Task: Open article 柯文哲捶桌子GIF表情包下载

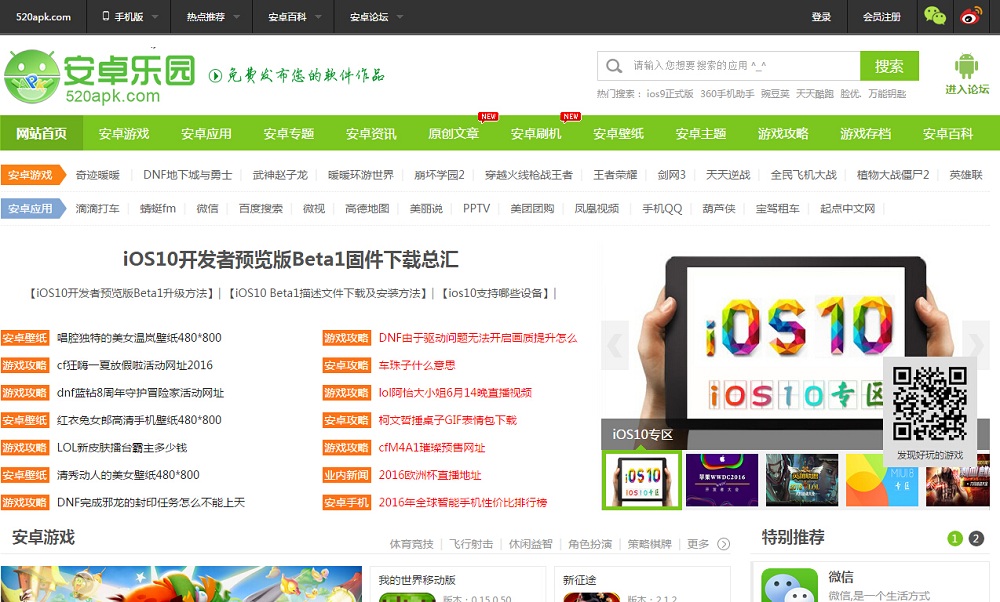Action: pos(448,420)
